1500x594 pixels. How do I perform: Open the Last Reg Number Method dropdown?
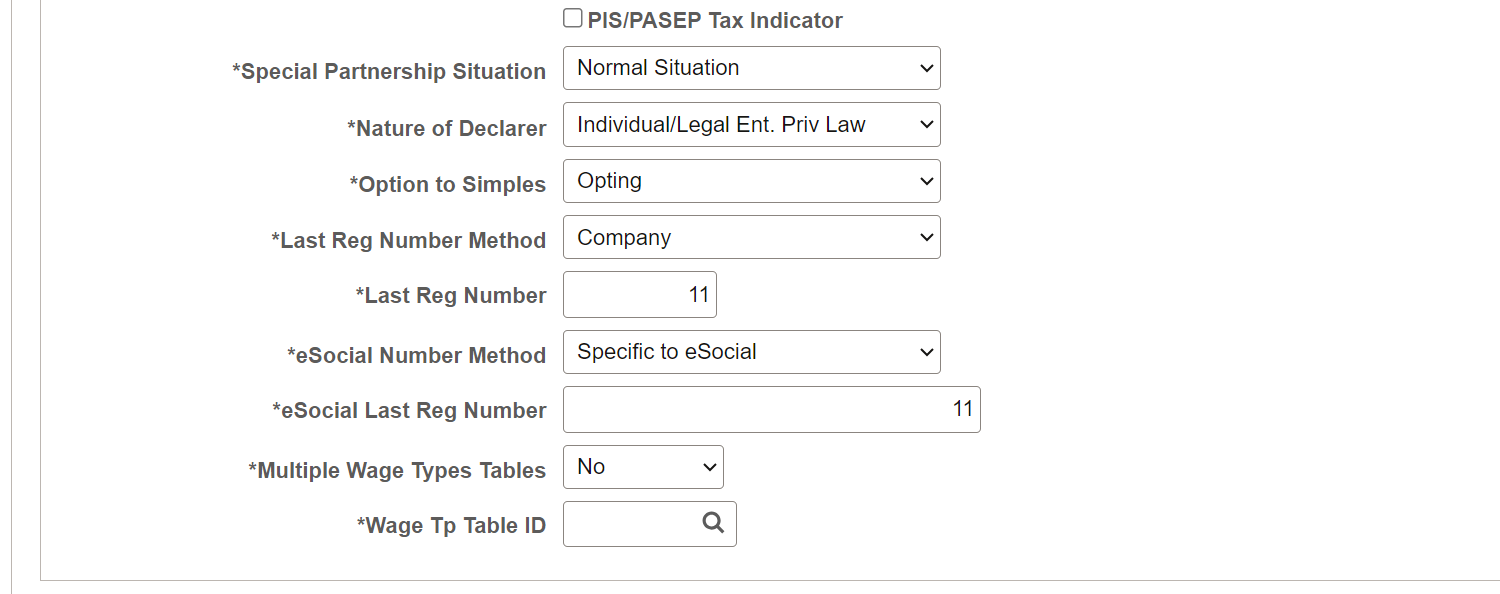(751, 238)
